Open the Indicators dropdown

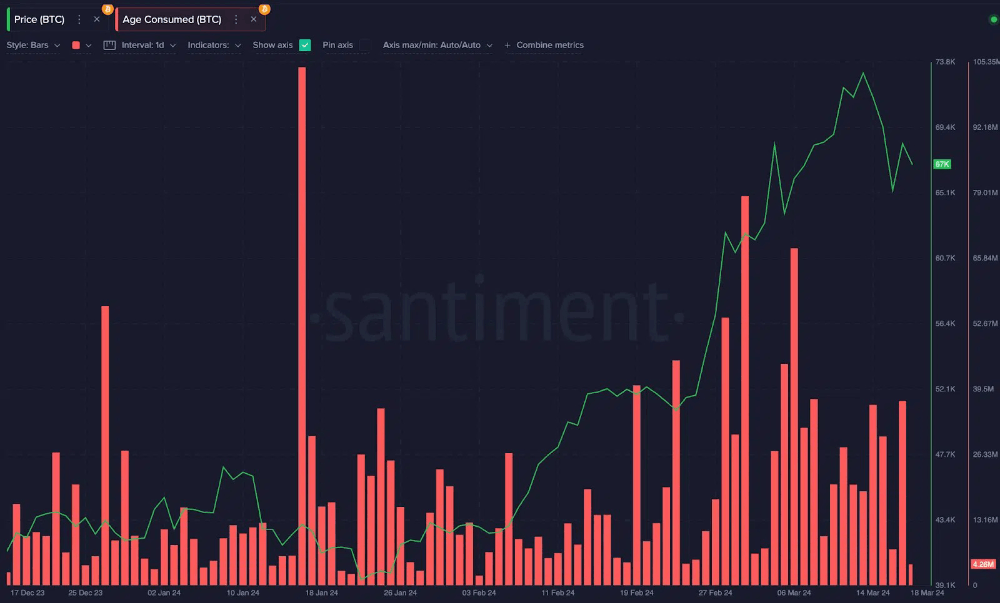pos(214,45)
